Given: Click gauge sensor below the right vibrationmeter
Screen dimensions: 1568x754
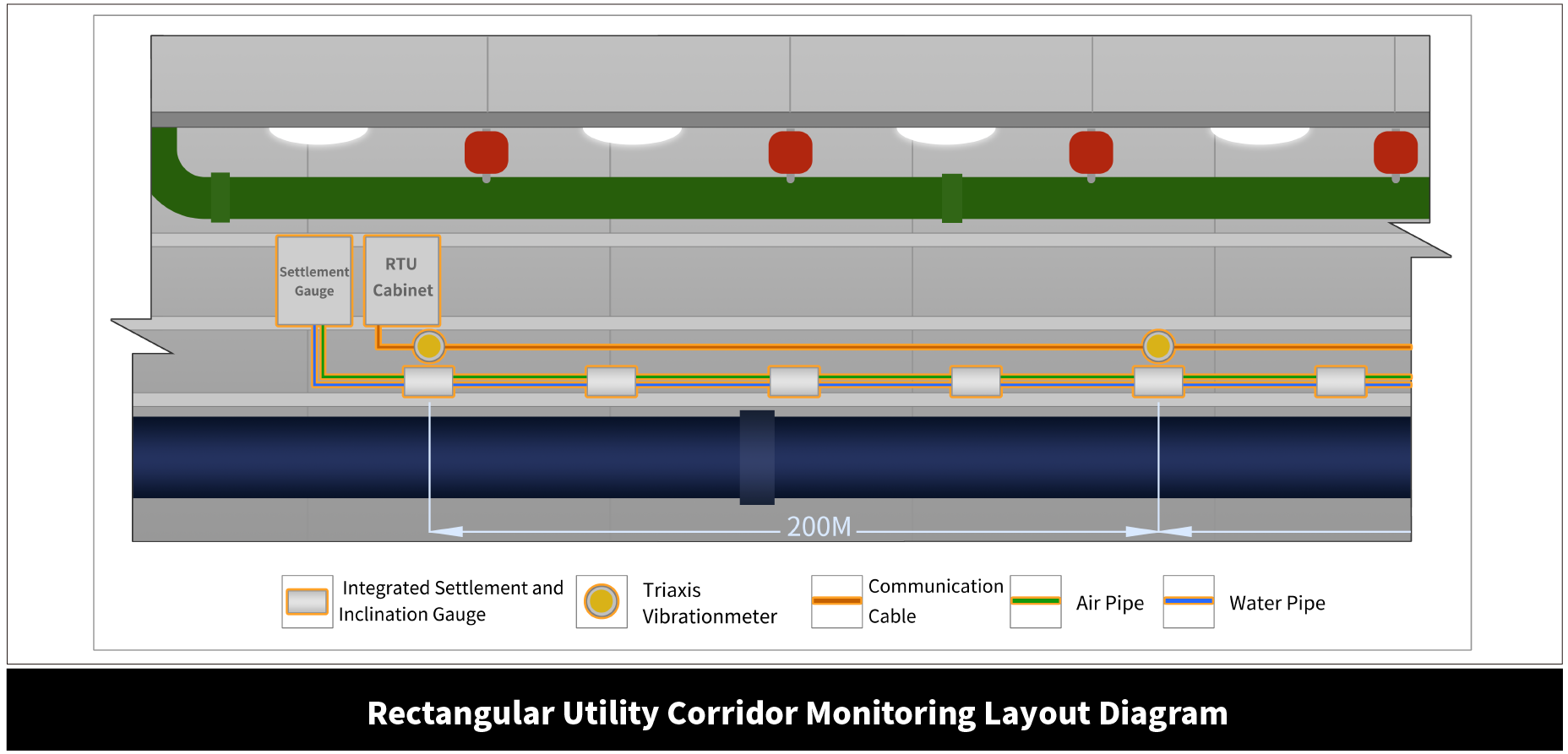Looking at the screenshot, I should [1158, 382].
